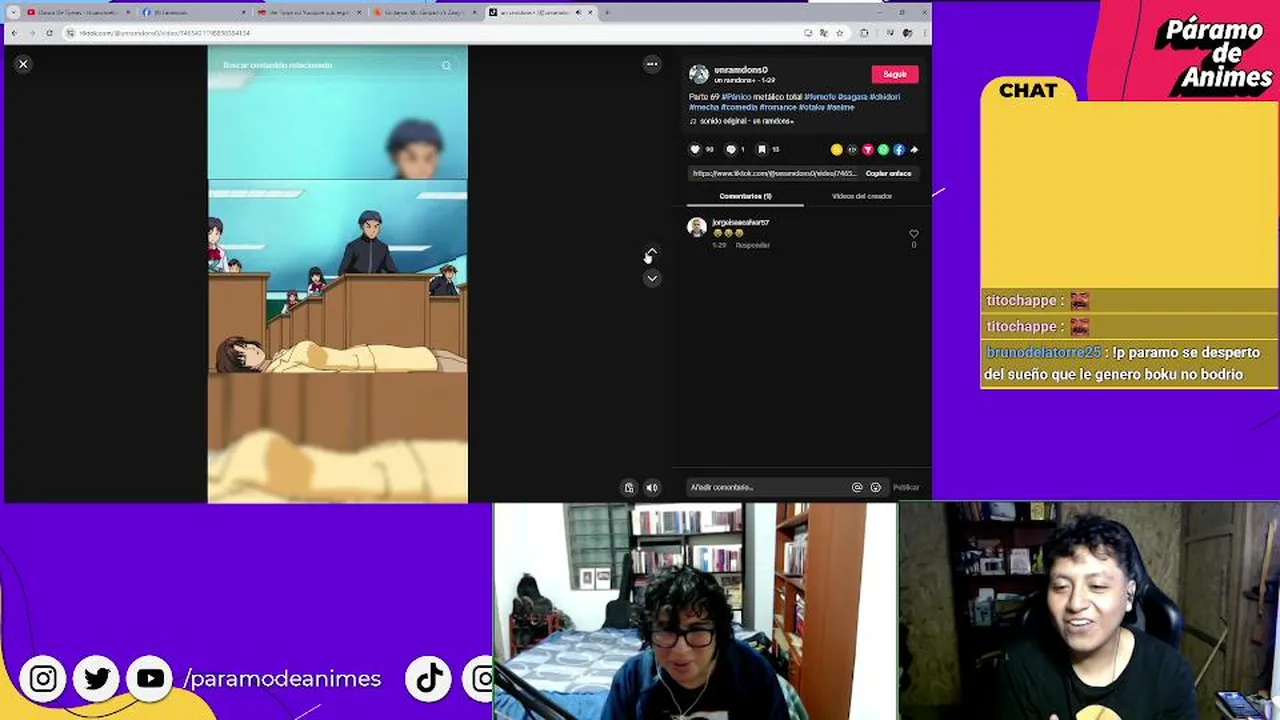1280x720 pixels.
Task: Click the search magnifier icon above video
Action: tap(446, 65)
